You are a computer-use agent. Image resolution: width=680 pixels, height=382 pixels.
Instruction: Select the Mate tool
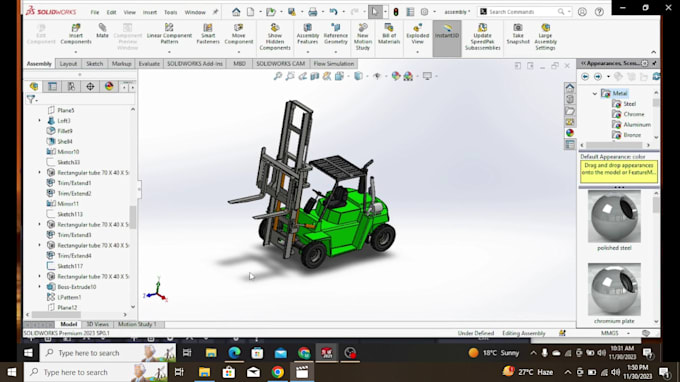pyautogui.click(x=102, y=31)
